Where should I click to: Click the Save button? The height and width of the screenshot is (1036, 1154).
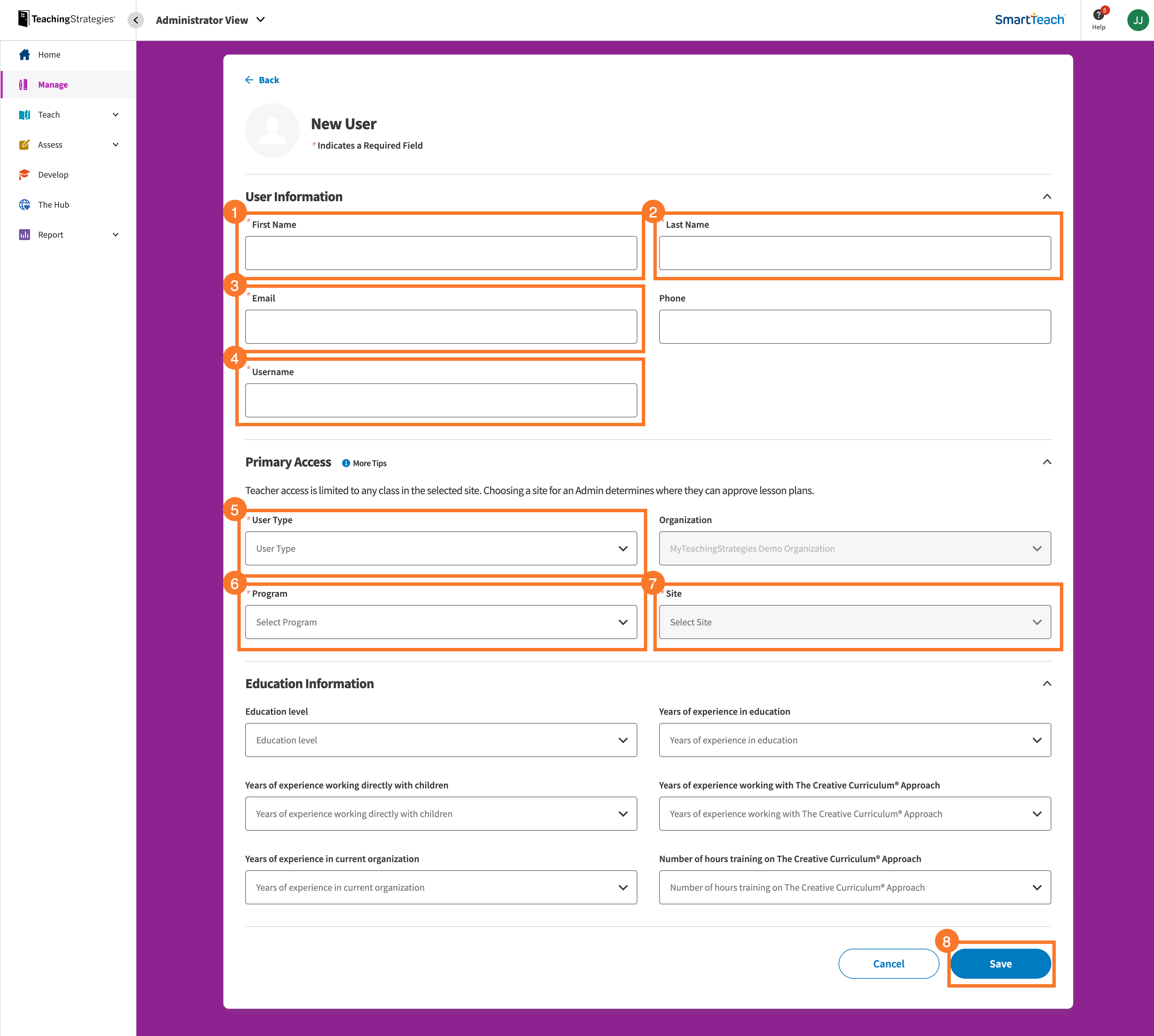coord(1000,963)
